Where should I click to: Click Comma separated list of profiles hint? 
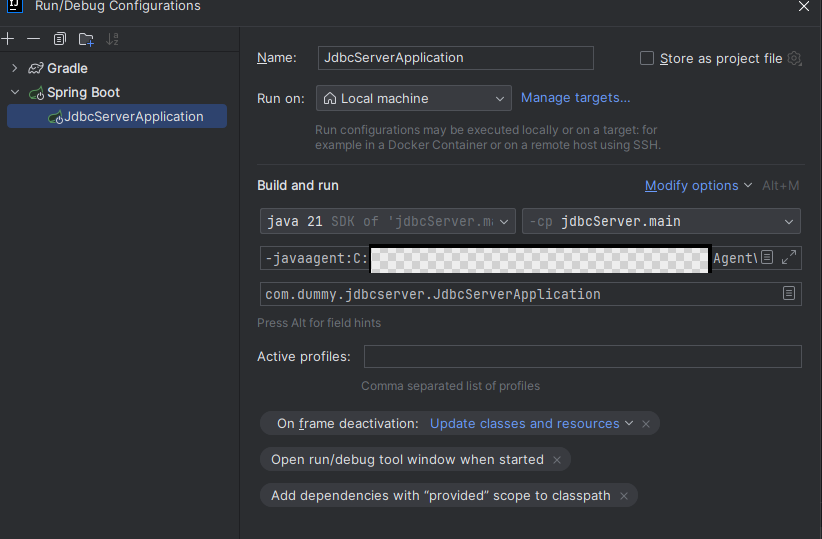click(x=450, y=386)
